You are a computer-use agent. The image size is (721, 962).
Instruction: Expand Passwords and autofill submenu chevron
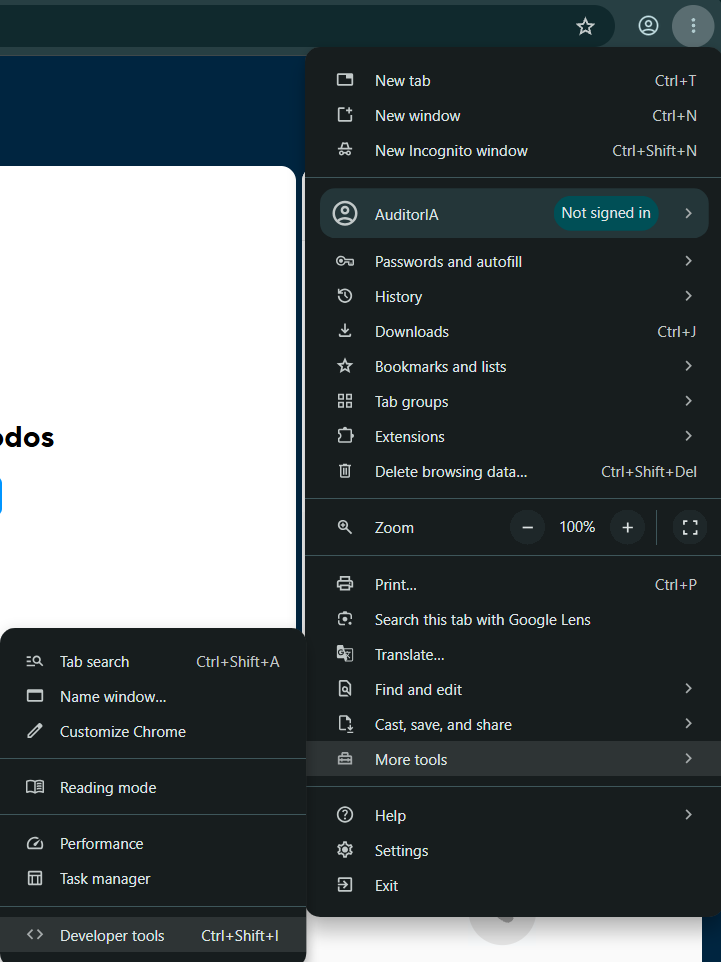pyautogui.click(x=688, y=261)
